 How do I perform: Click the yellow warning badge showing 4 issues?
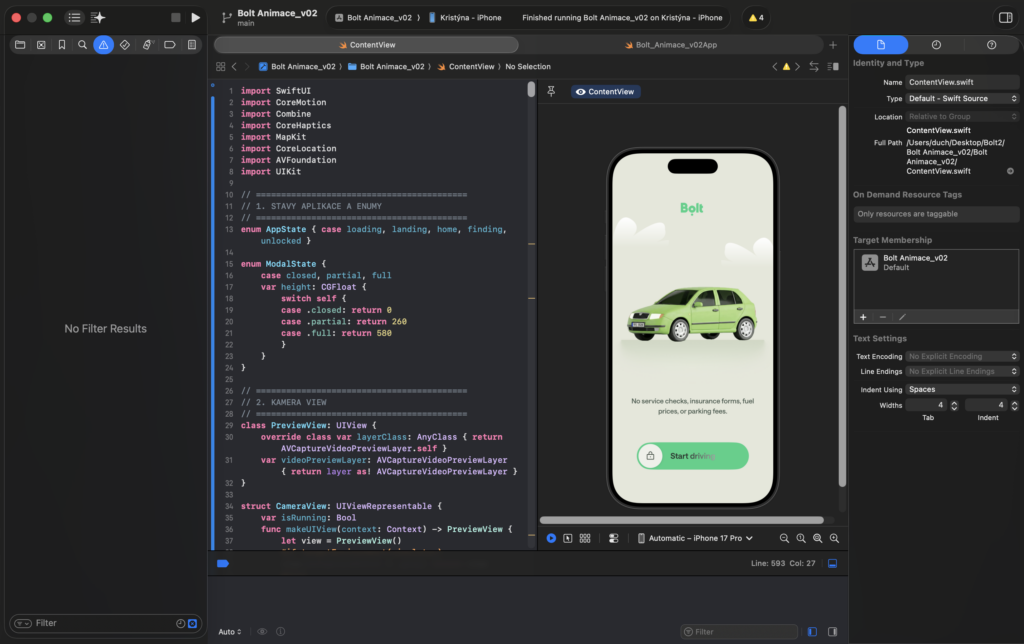[756, 18]
